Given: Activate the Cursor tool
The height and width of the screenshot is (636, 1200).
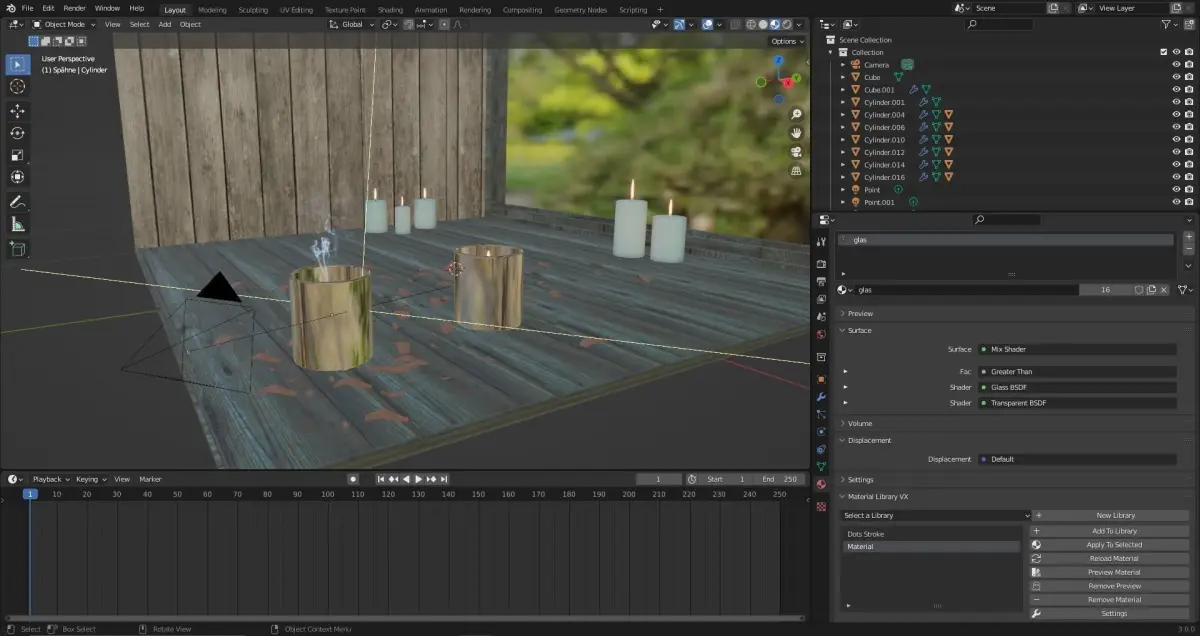Looking at the screenshot, I should click(x=18, y=87).
